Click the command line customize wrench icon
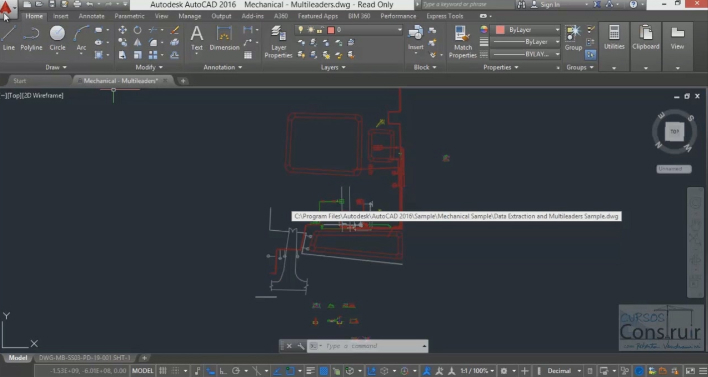This screenshot has height=377, width=708. click(x=301, y=346)
